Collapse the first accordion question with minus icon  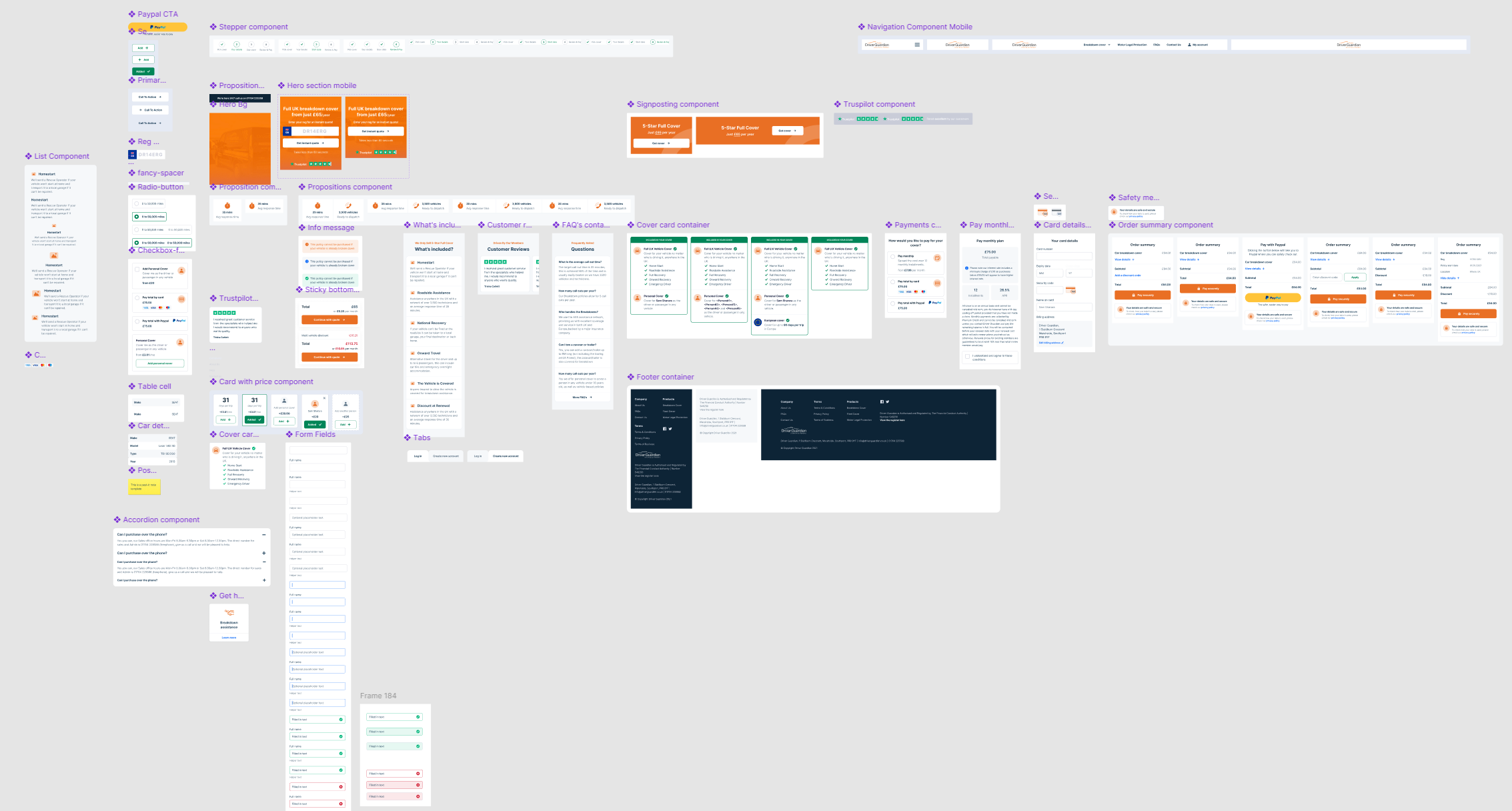(264, 535)
